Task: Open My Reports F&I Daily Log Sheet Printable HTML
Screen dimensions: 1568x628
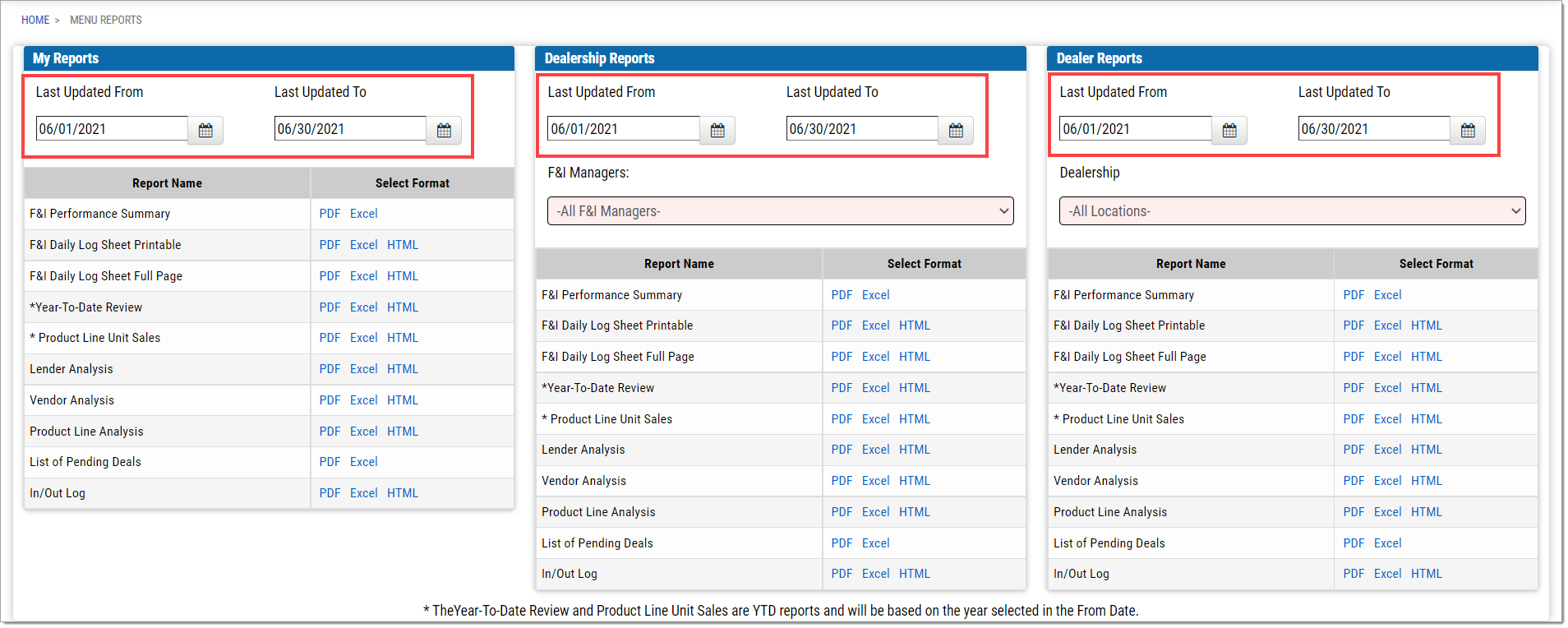Action: pos(403,245)
